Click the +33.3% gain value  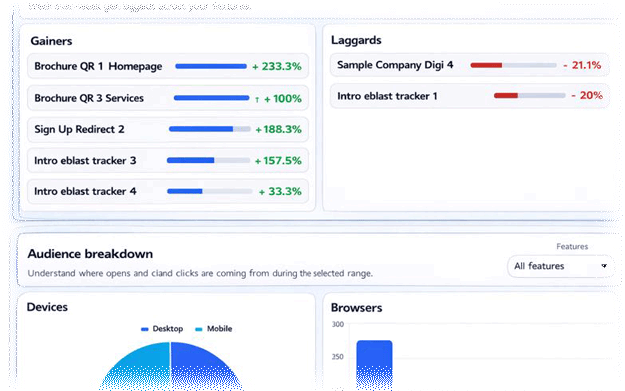point(280,192)
